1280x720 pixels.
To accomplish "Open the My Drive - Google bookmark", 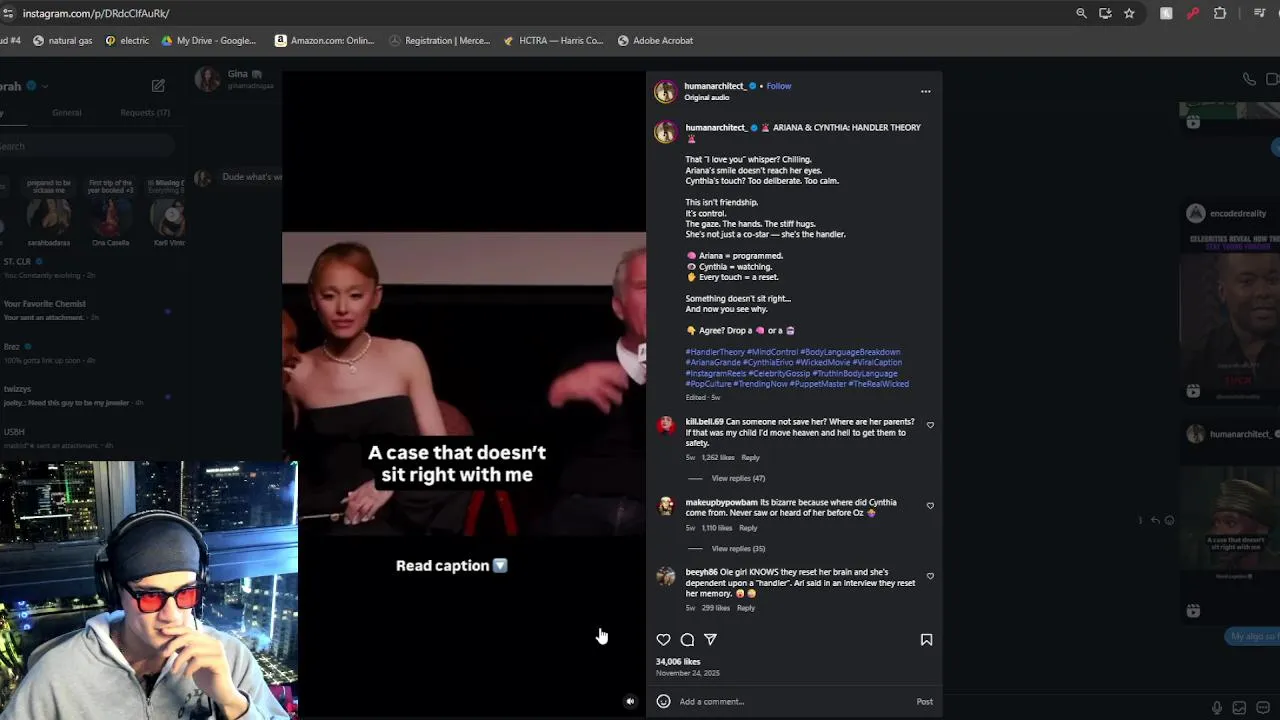I will click(x=208, y=41).
